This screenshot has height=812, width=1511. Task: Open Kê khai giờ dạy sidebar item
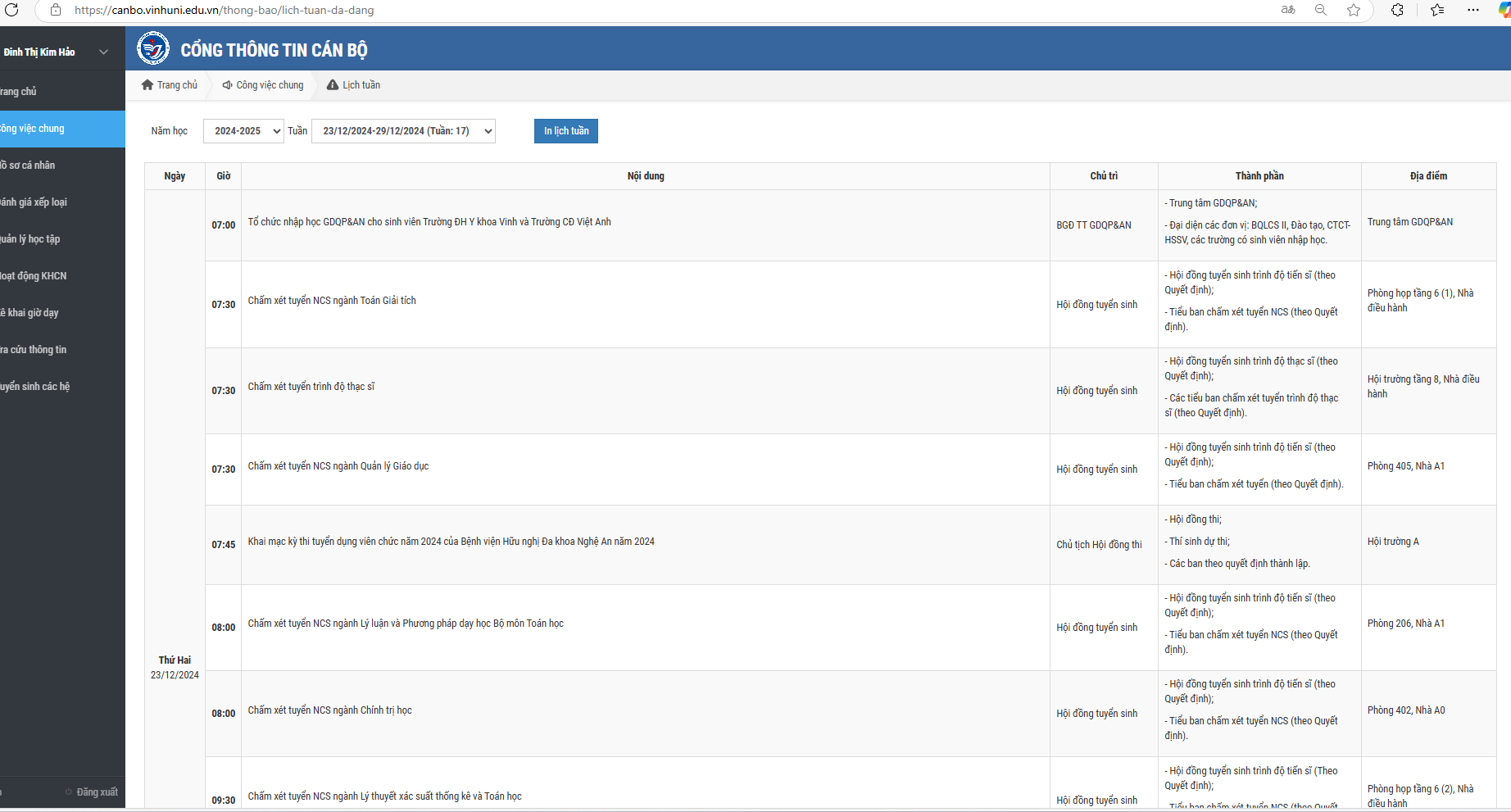coord(62,313)
